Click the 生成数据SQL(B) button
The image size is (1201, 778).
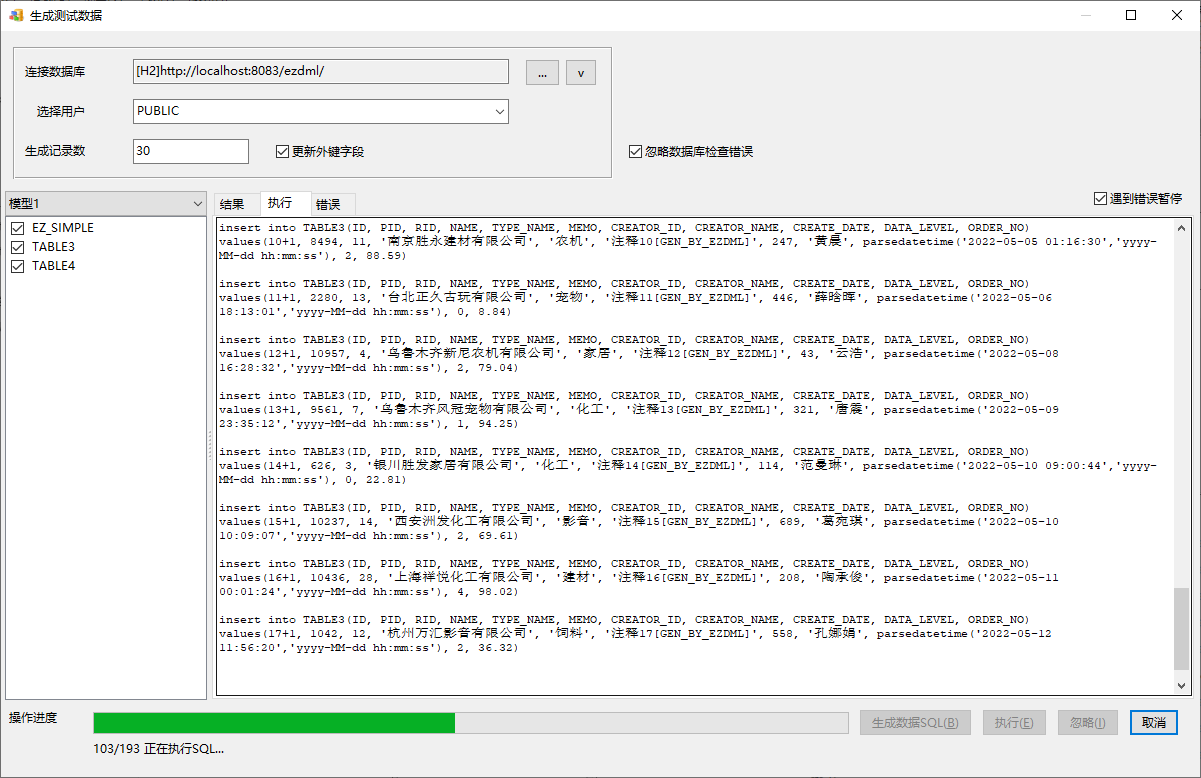click(915, 722)
